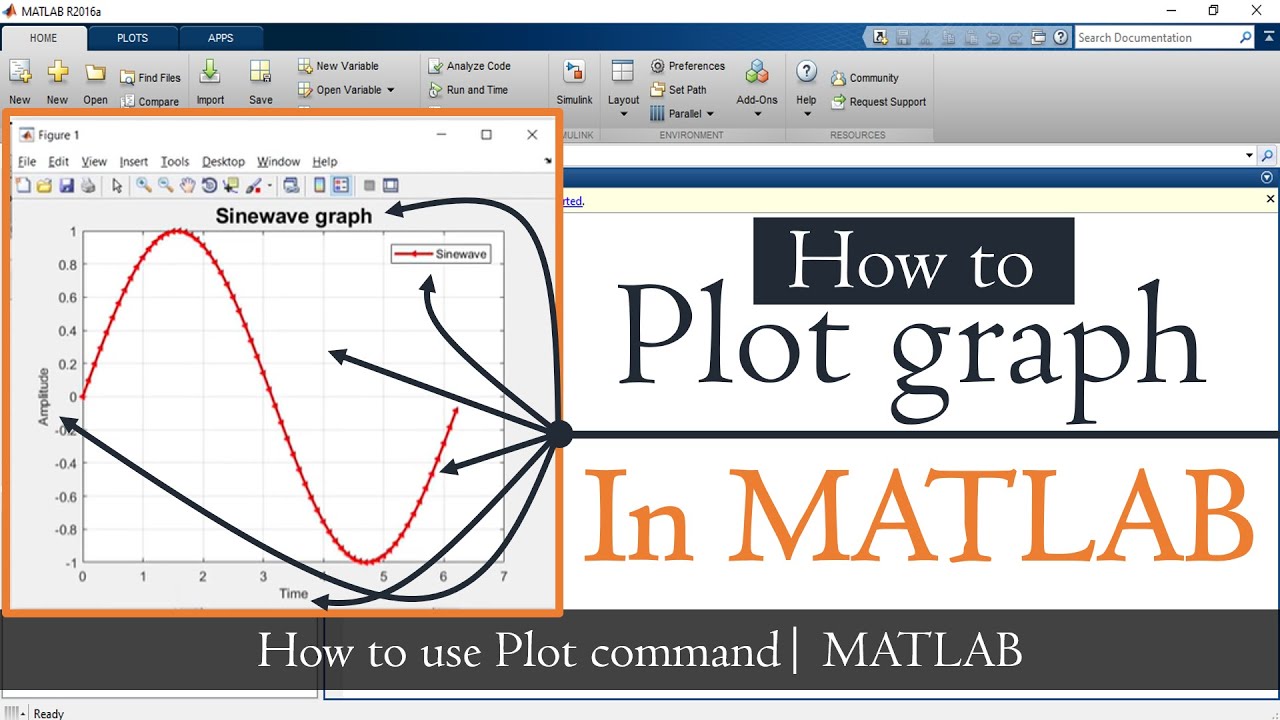Click the Redo arrow in quick access bar
The height and width of the screenshot is (720, 1280).
[x=1015, y=38]
